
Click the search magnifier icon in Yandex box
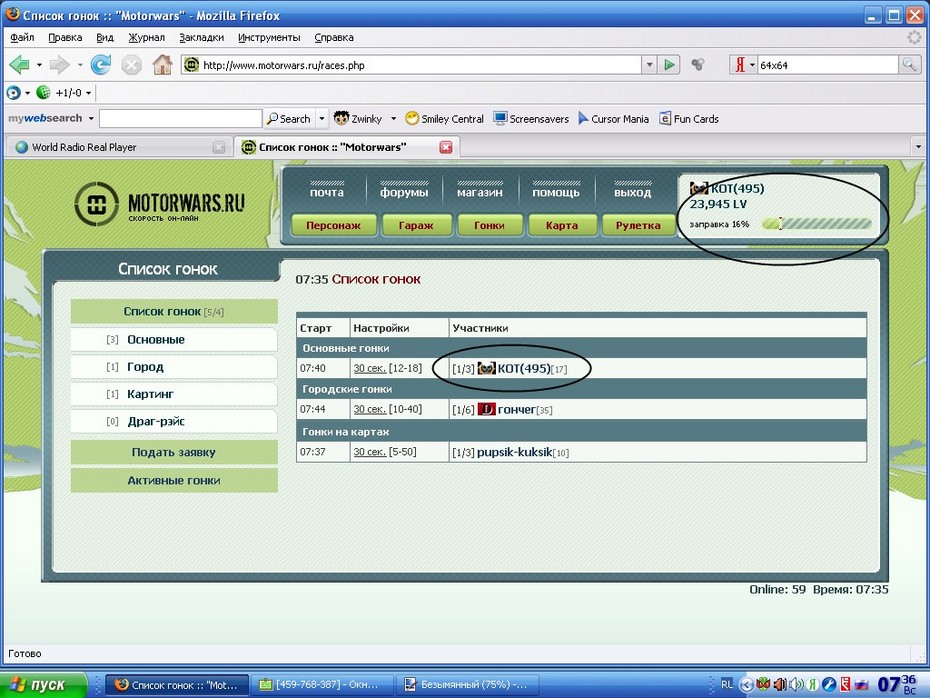point(909,65)
